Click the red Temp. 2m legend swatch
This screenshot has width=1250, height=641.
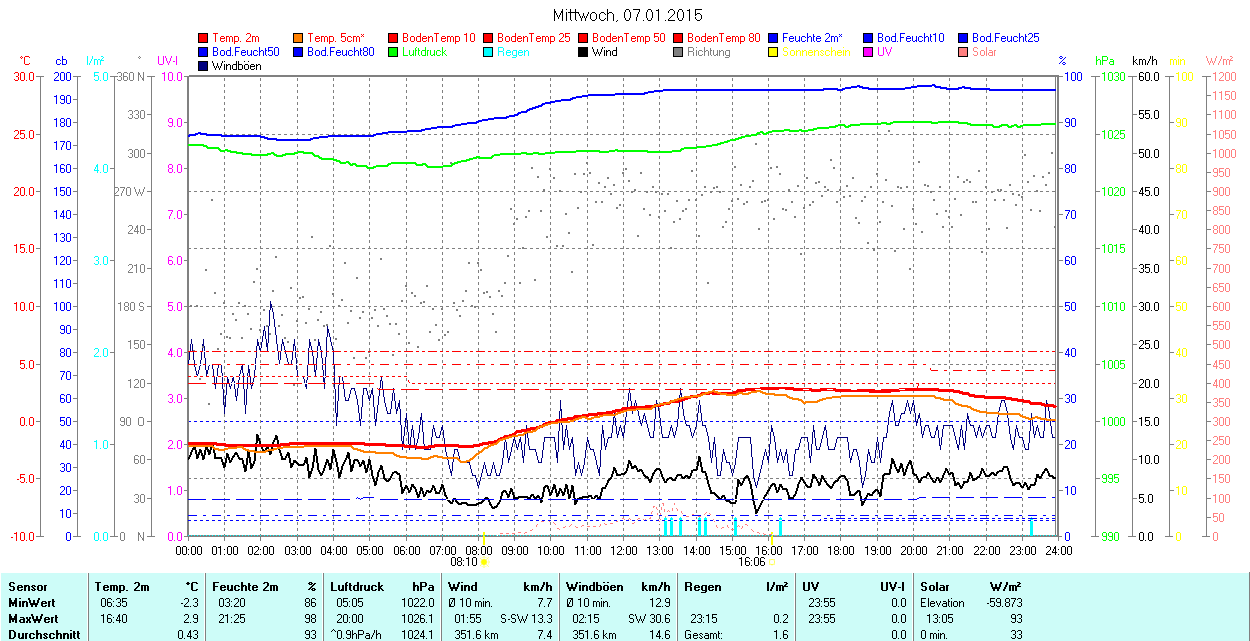(204, 38)
